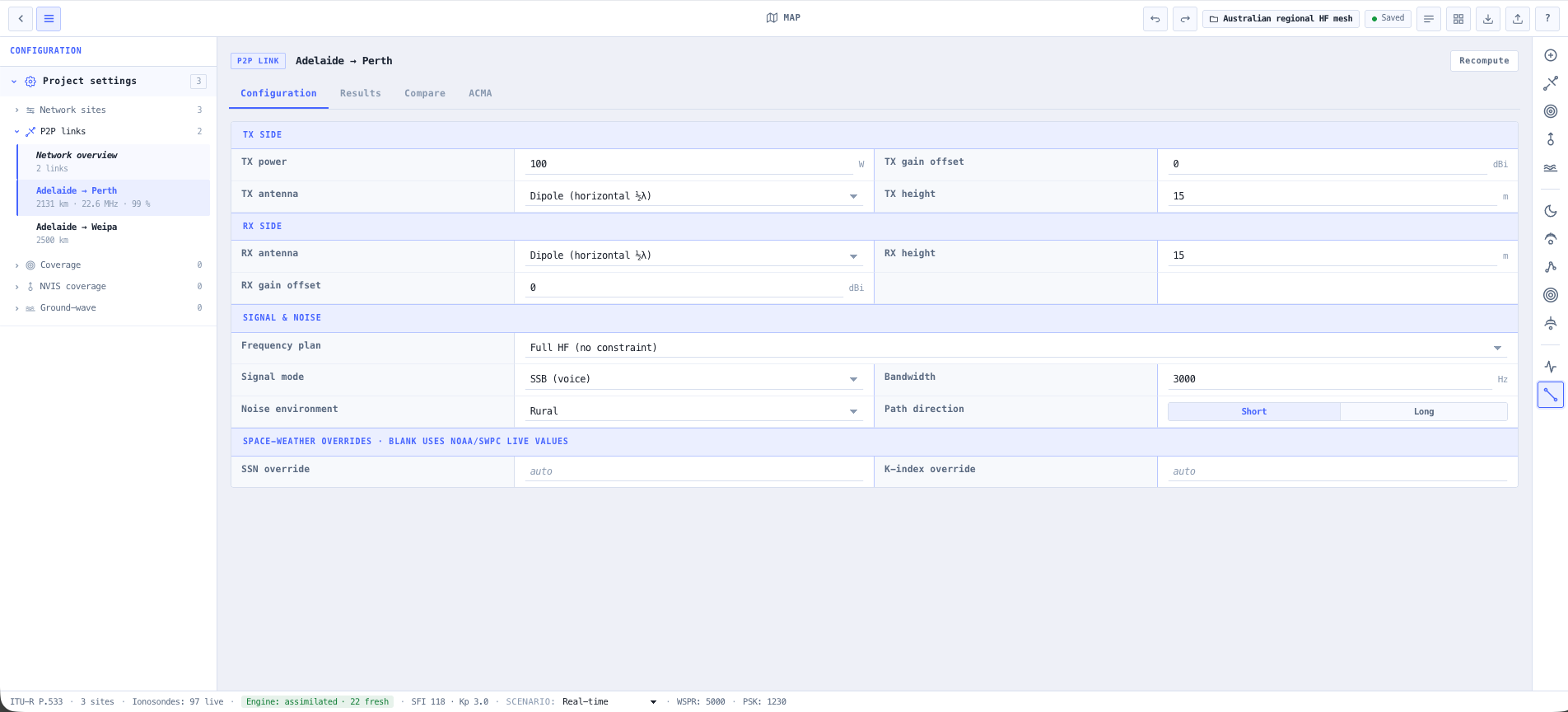Open Network overview in P2P links
1568x712 pixels.
click(114, 162)
